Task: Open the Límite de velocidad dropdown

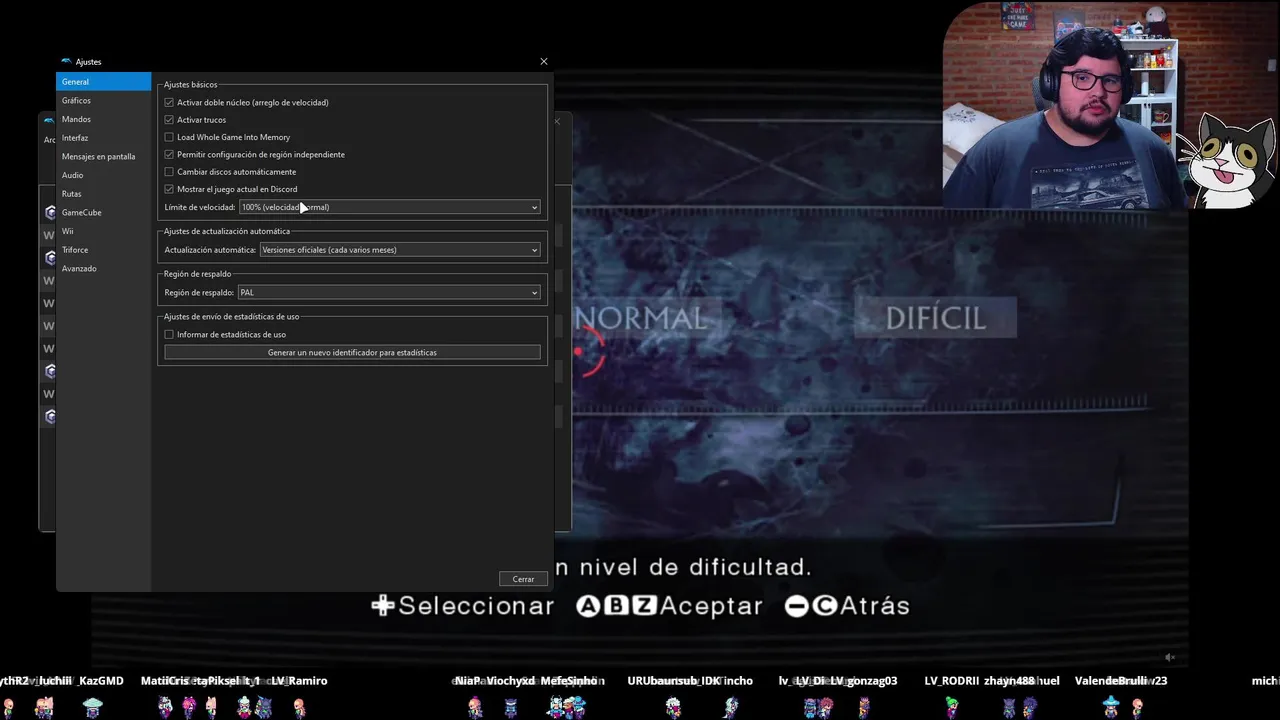Action: tap(390, 207)
